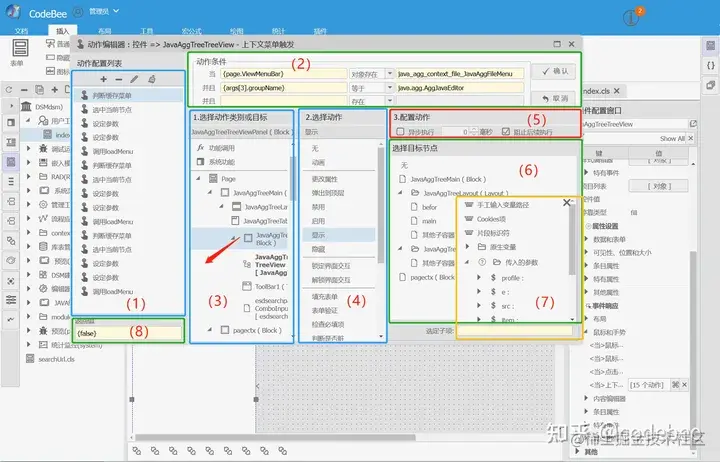Click the 片段标识符 item
Image resolution: width=720 pixels, height=462 pixels.
click(x=487, y=233)
